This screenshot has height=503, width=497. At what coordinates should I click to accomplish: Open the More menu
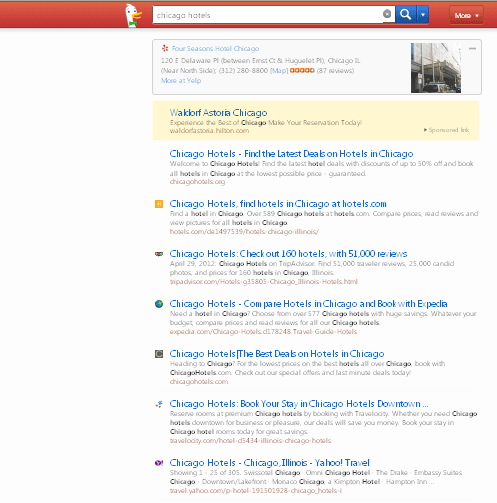tap(466, 15)
